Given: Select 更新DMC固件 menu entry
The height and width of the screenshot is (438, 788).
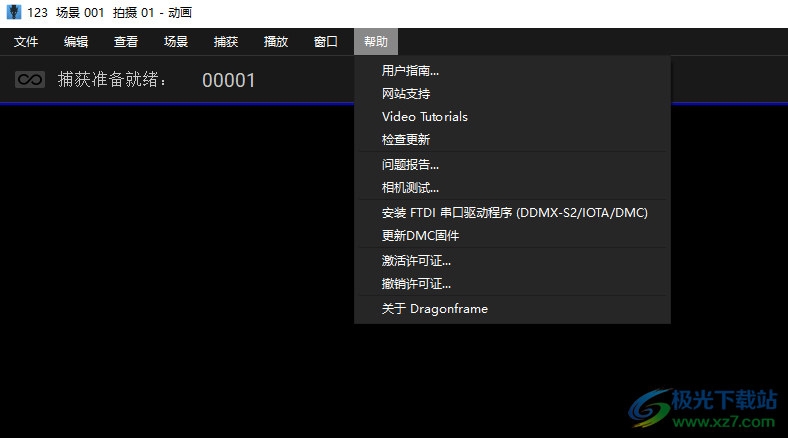Looking at the screenshot, I should coord(513,236).
